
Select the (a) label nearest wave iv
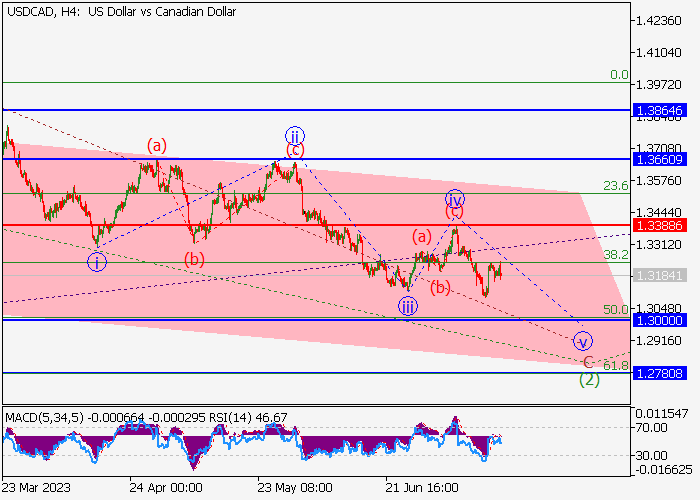tap(422, 237)
